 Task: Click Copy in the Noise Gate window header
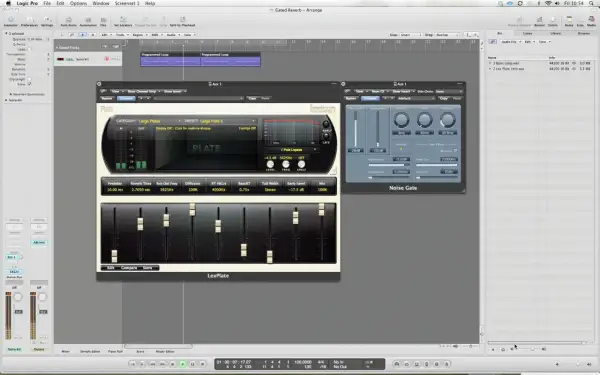click(443, 98)
